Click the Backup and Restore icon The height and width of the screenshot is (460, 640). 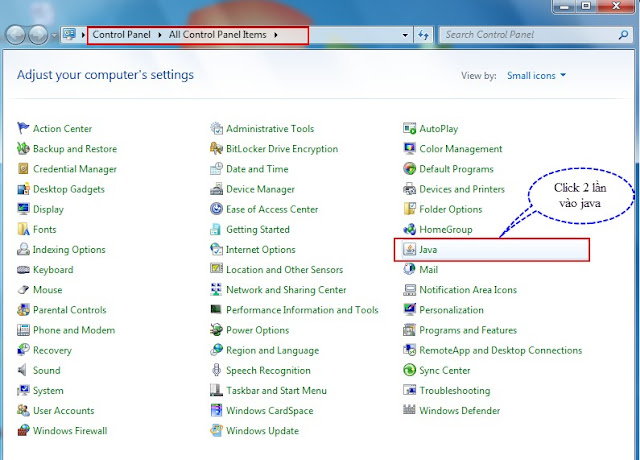pyautogui.click(x=23, y=149)
